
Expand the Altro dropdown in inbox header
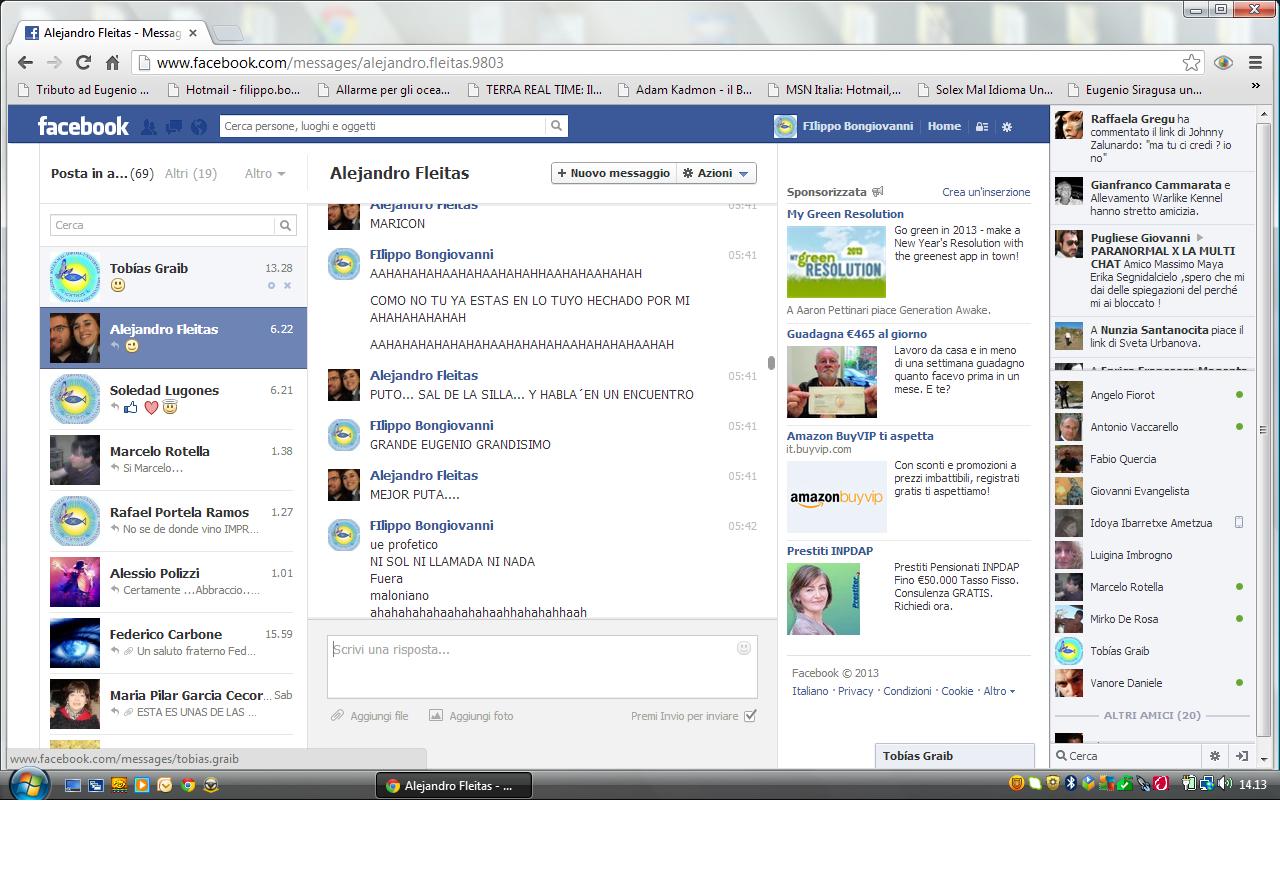pos(265,173)
